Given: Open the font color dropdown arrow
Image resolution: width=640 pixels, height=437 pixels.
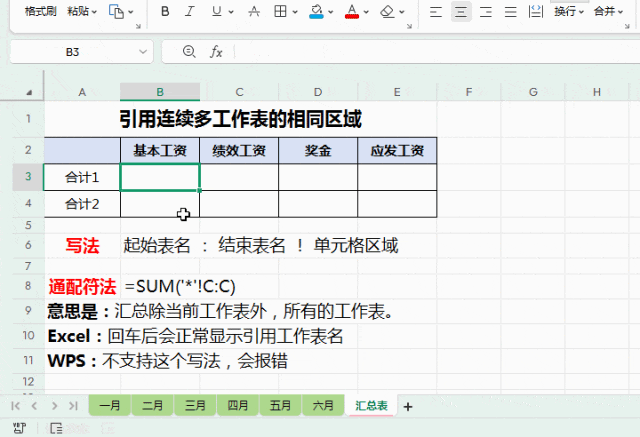Looking at the screenshot, I should coord(366,12).
